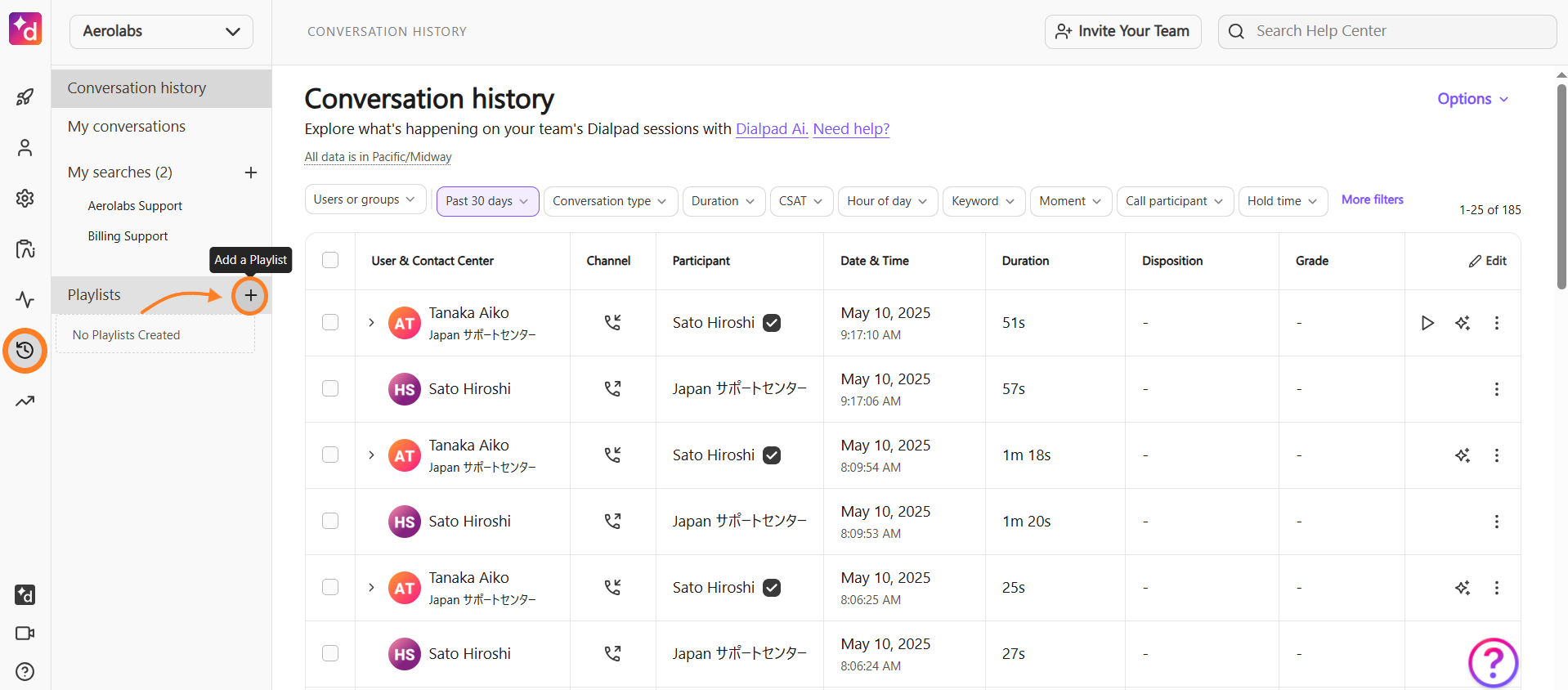Image resolution: width=1568 pixels, height=690 pixels.
Task: Click the All data is in Pacific/Midway link
Action: point(378,157)
